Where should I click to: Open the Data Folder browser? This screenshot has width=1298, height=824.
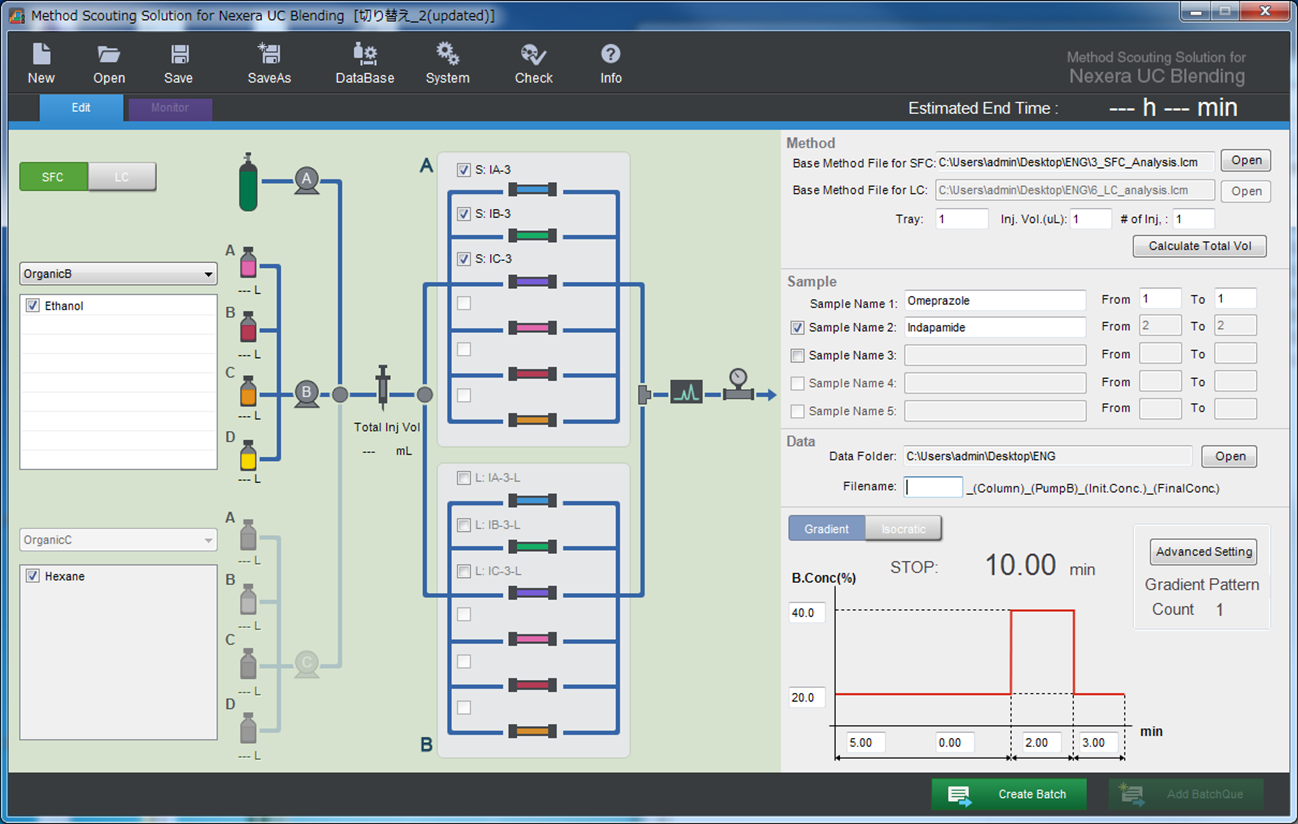(1230, 456)
